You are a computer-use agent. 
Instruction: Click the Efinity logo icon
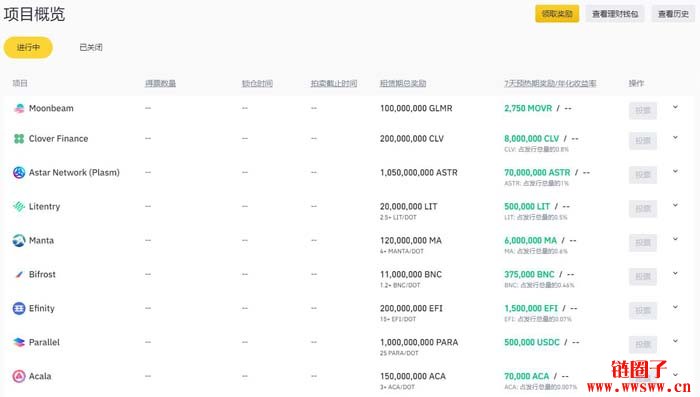(19, 309)
